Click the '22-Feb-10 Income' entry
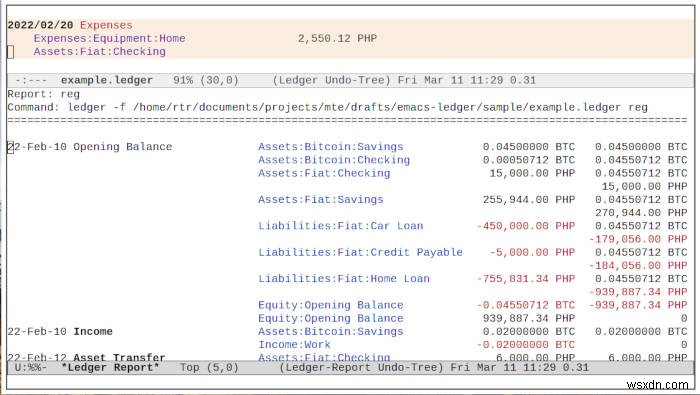 60,331
